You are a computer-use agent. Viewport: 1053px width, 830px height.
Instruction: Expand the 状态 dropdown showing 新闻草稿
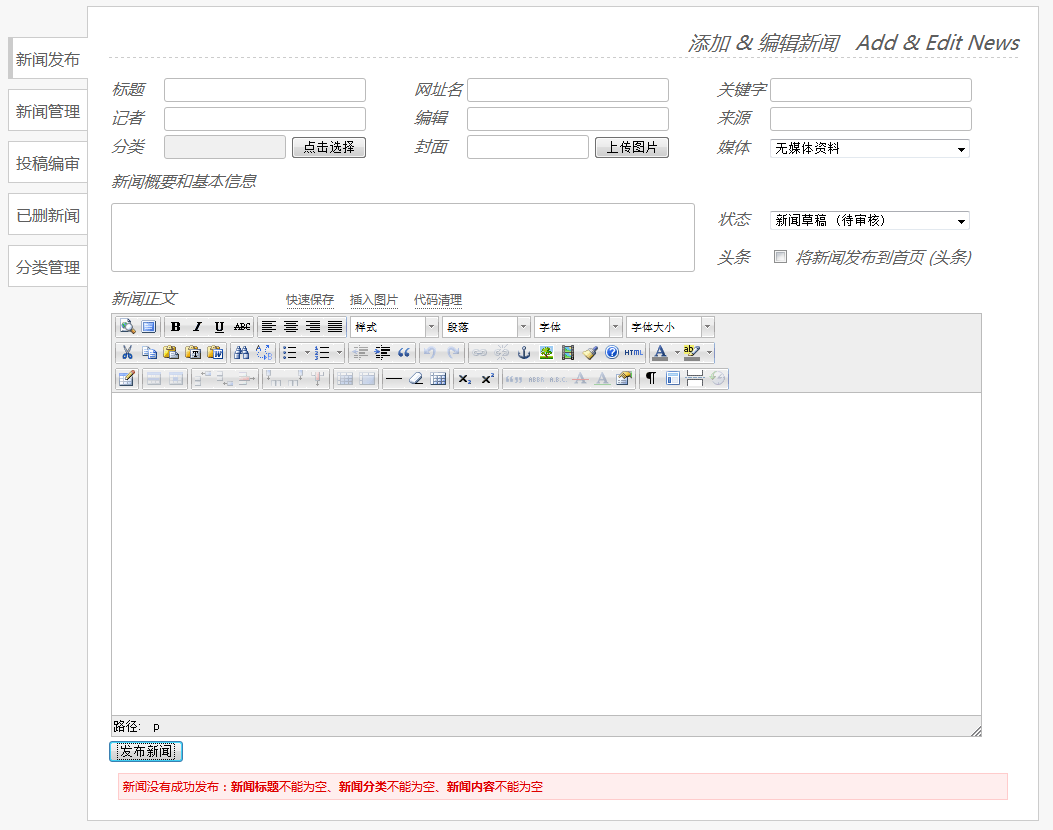point(869,221)
